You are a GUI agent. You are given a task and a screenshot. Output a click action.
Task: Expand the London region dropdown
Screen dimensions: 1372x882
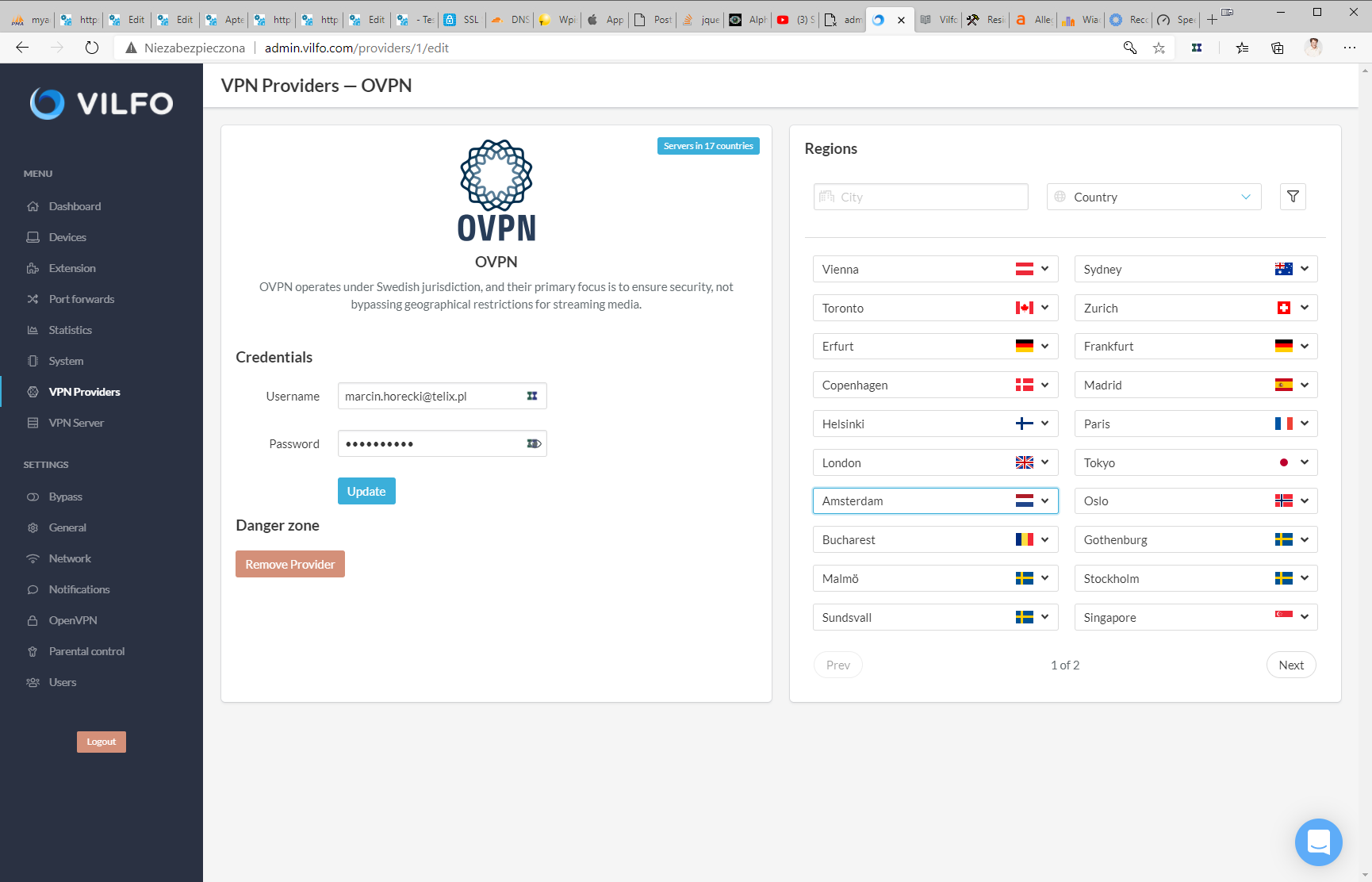click(x=1044, y=462)
